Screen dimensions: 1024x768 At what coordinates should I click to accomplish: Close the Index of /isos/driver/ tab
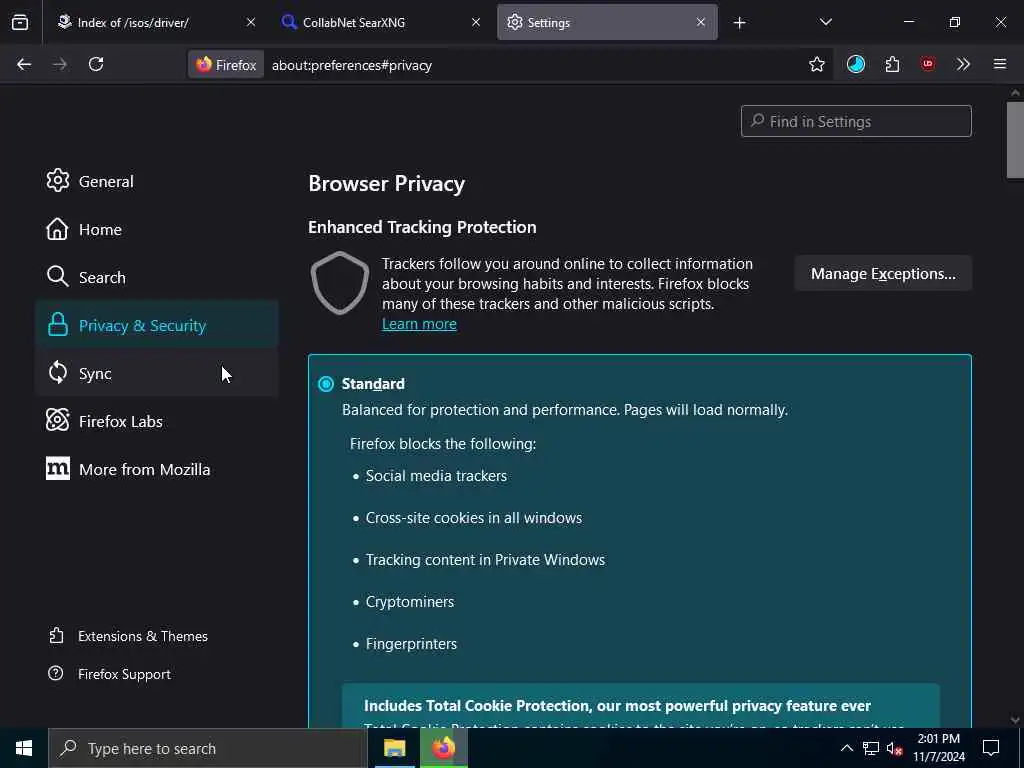(251, 22)
